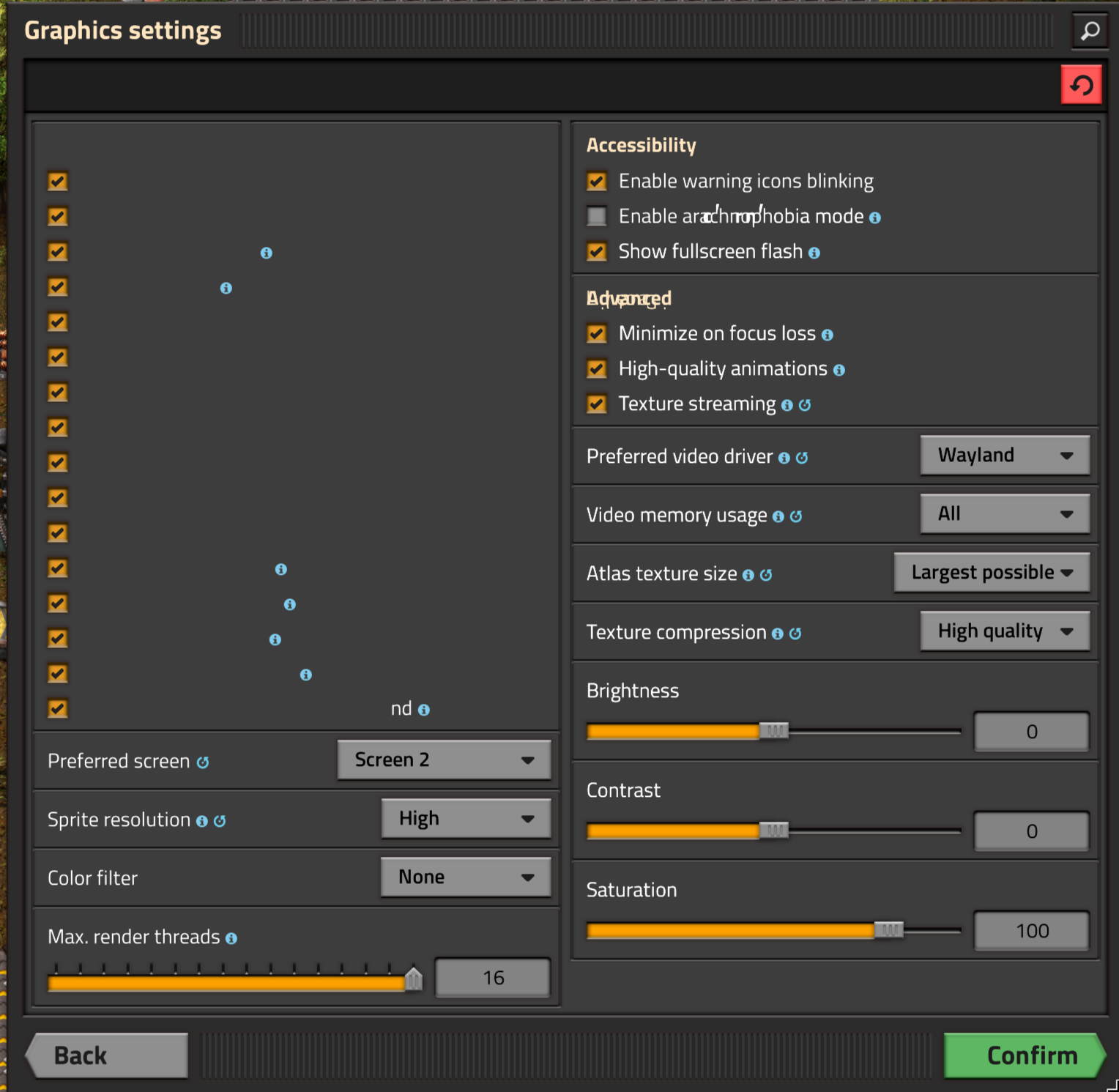The width and height of the screenshot is (1119, 1092).
Task: Click restart-required icon beside Texture compression
Action: (795, 634)
